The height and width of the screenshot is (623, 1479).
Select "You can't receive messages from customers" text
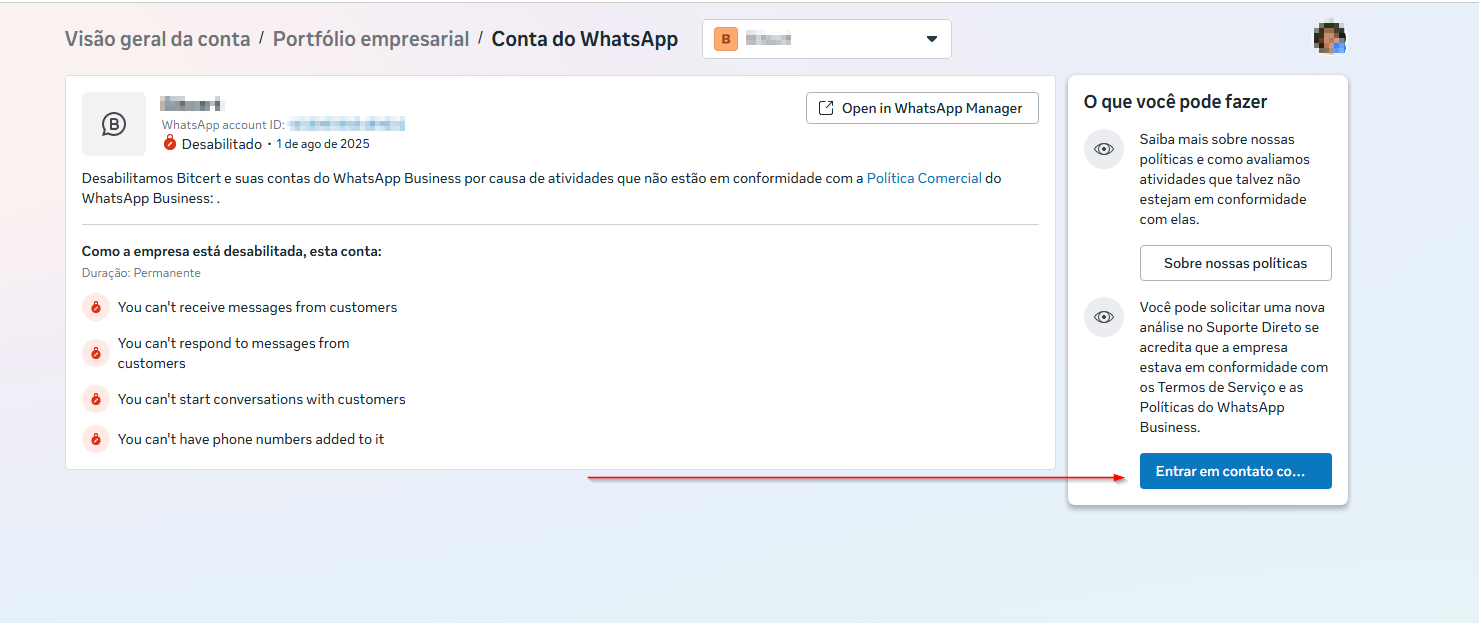coord(257,307)
